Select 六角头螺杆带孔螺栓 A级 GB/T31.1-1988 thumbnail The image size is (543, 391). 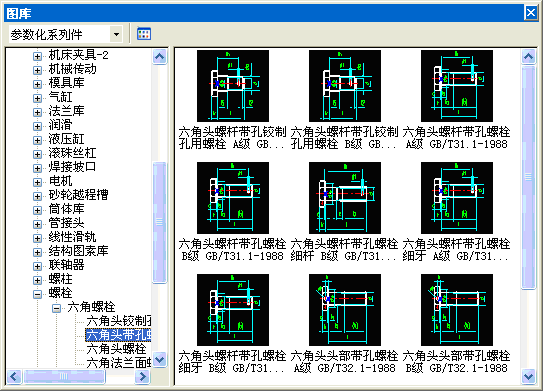[457, 86]
